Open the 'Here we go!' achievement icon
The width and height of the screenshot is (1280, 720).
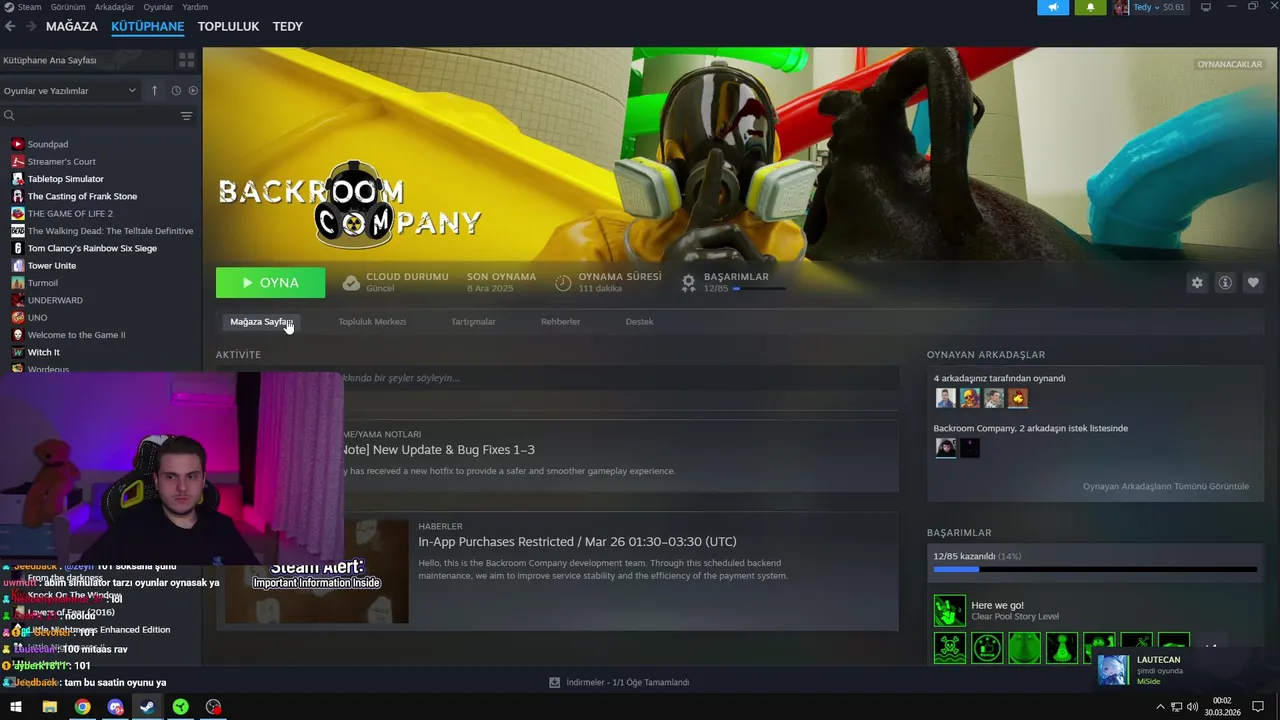tap(950, 610)
